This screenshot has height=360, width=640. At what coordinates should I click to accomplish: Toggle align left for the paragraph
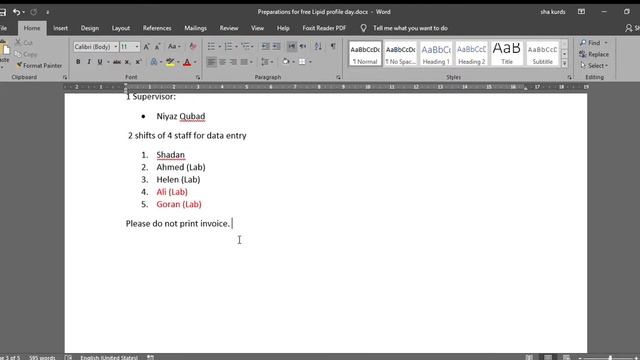[211, 62]
